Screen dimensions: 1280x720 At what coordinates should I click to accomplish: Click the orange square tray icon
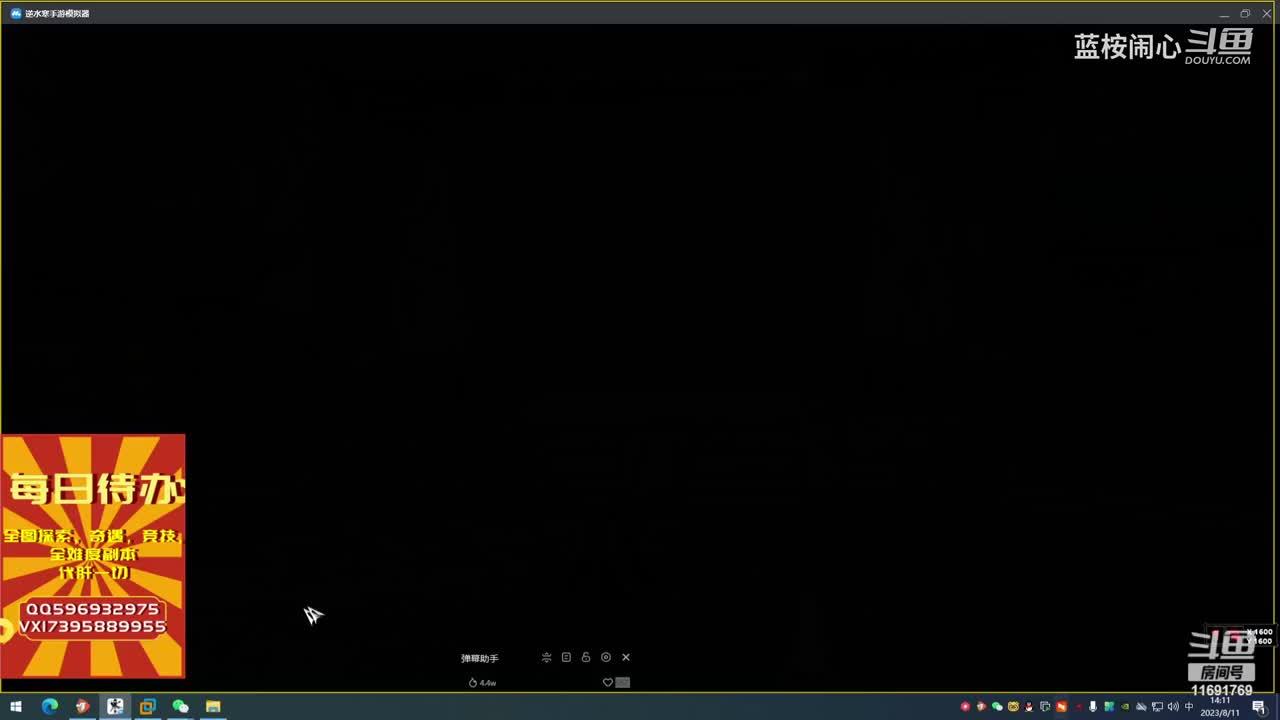point(1061,707)
